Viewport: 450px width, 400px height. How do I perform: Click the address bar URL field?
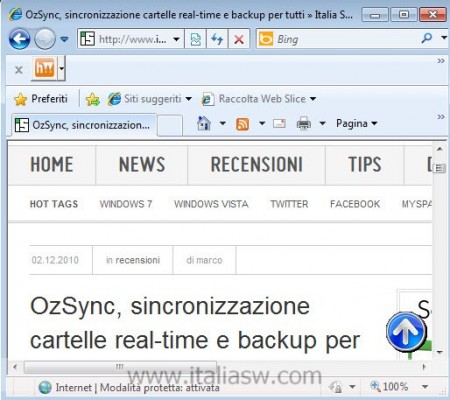click(132, 39)
